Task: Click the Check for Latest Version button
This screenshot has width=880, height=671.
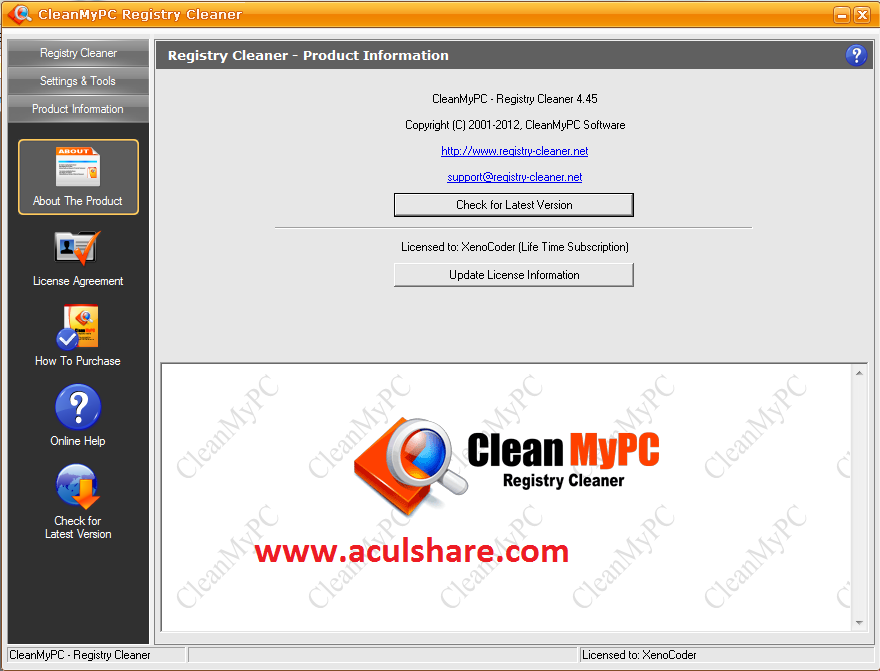Action: pyautogui.click(x=514, y=205)
